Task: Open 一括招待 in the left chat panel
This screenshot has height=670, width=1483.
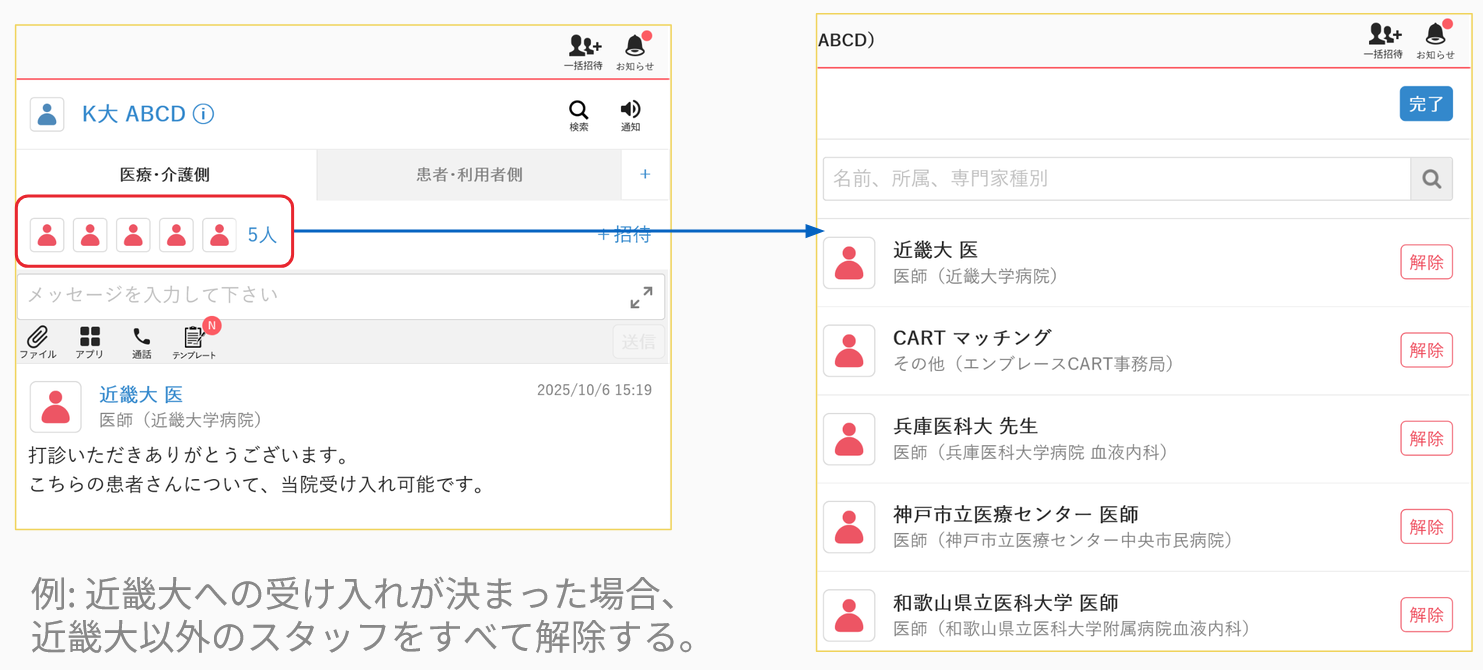Action: click(x=583, y=52)
